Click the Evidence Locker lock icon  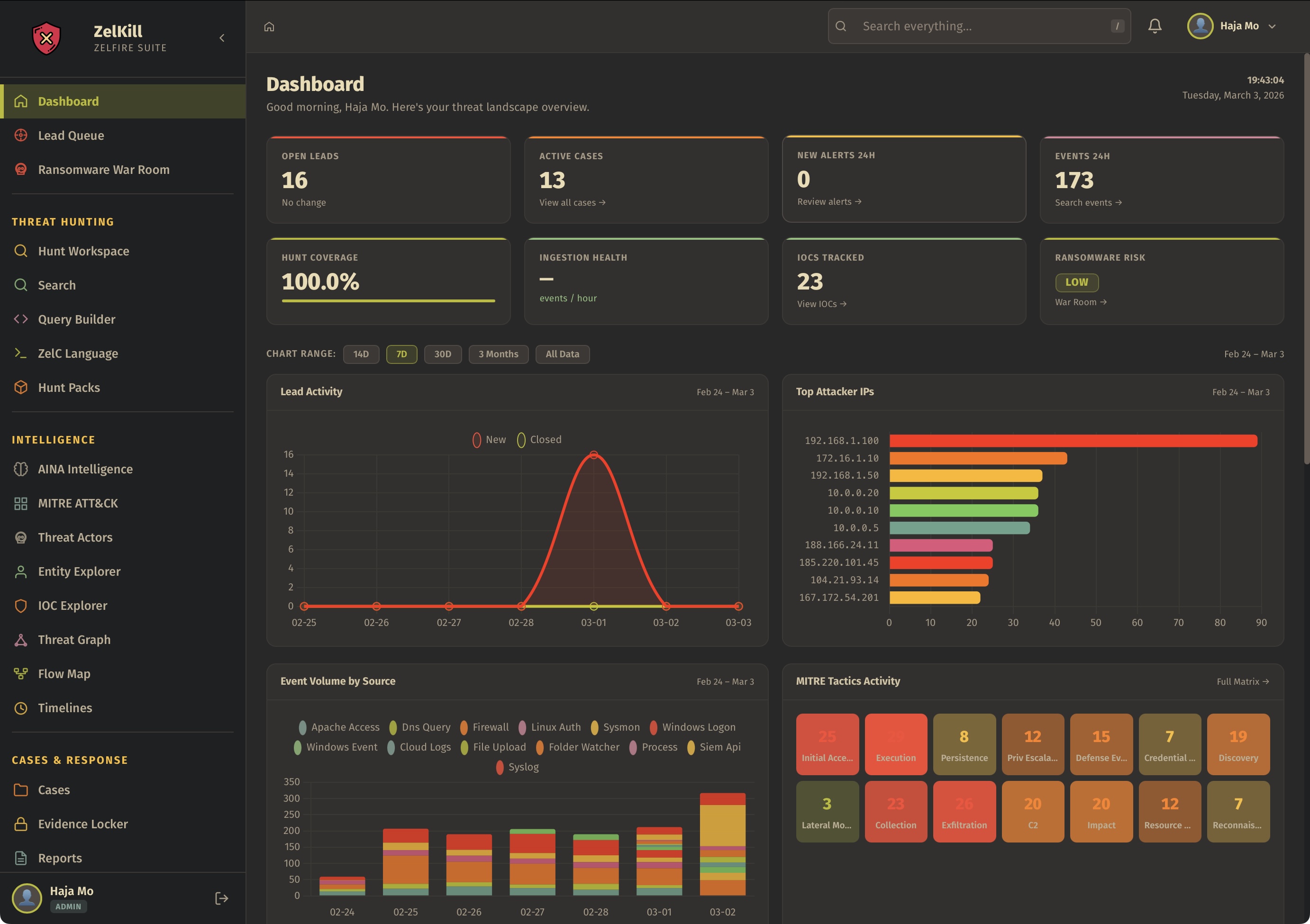tap(21, 824)
